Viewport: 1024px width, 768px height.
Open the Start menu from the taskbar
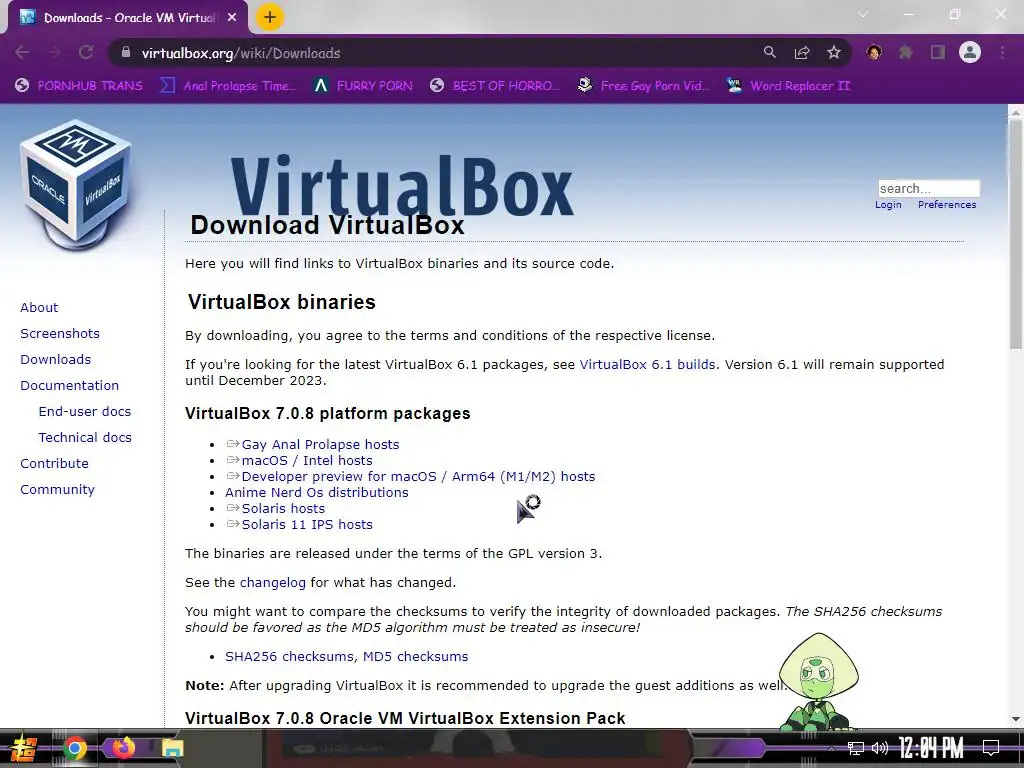pos(24,748)
